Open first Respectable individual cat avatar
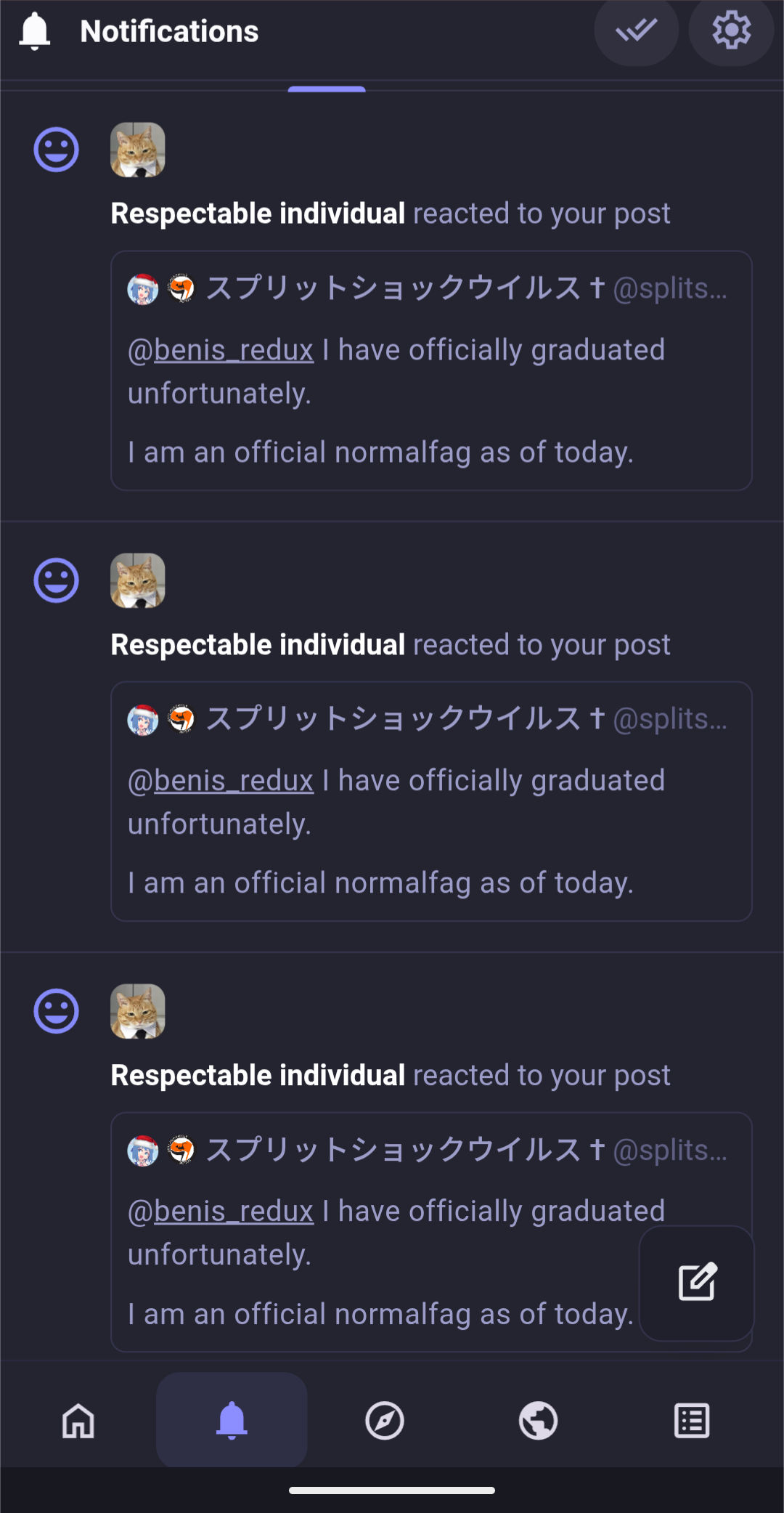The image size is (784, 1513). tap(138, 150)
